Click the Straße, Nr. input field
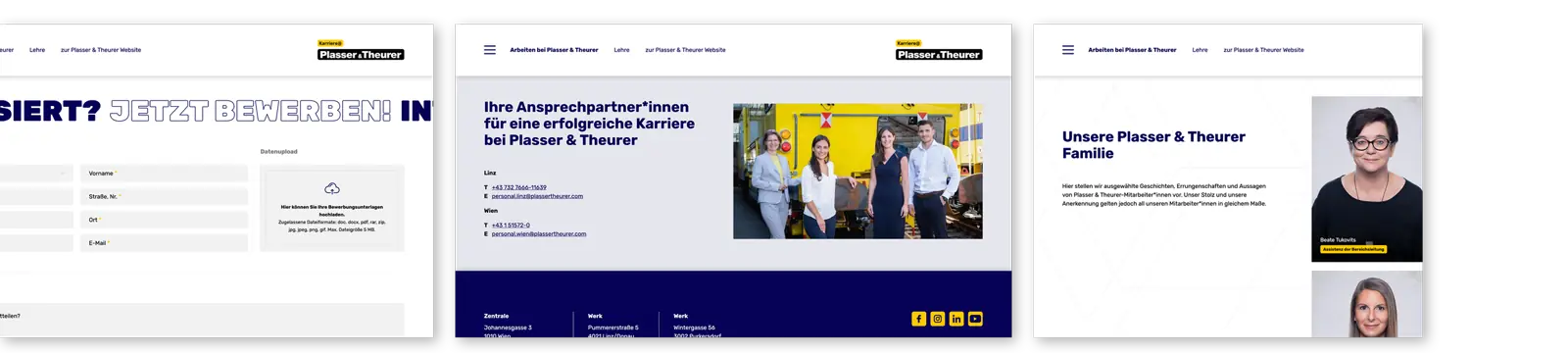This screenshot has height=353, width=1568. 165,196
